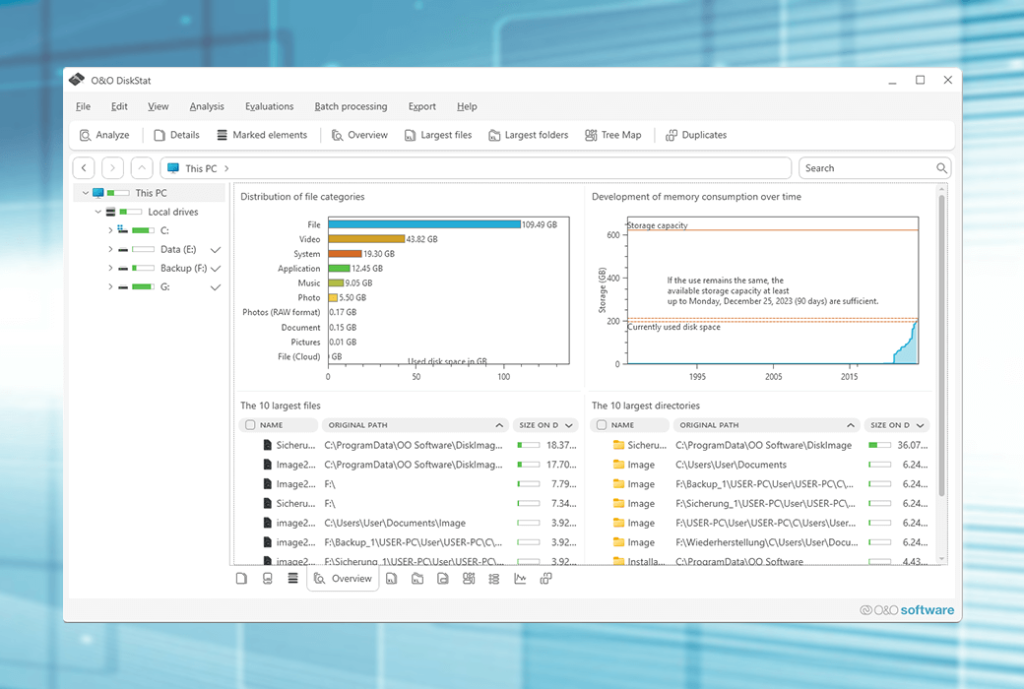The height and width of the screenshot is (689, 1024).
Task: Open Largest files in the toolbar
Action: click(438, 135)
